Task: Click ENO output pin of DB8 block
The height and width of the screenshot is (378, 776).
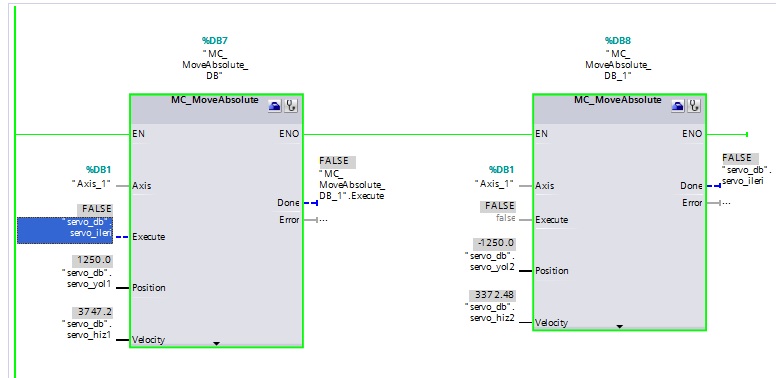Action: [x=692, y=134]
